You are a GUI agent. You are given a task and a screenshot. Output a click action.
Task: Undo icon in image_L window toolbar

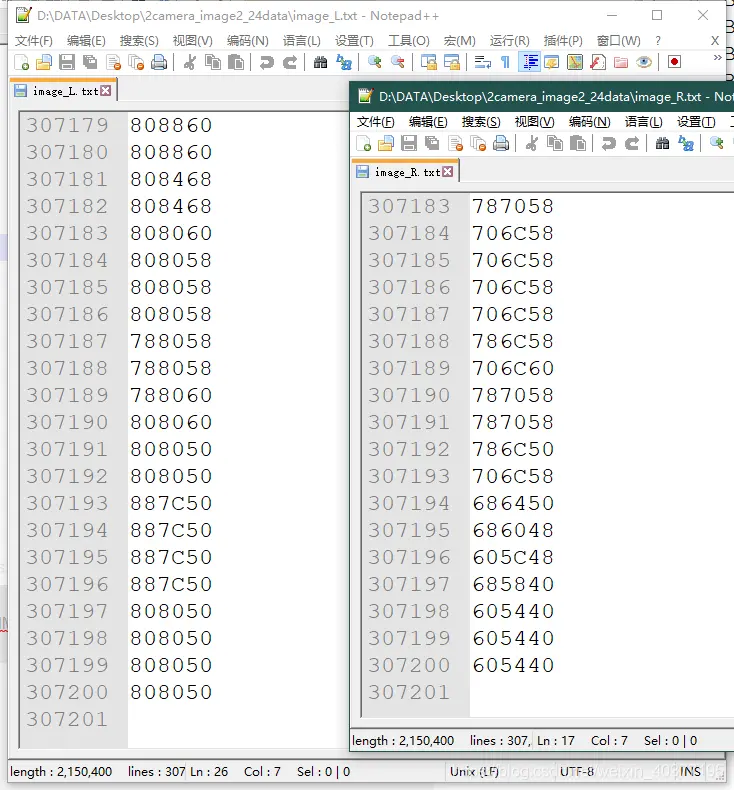click(x=266, y=62)
